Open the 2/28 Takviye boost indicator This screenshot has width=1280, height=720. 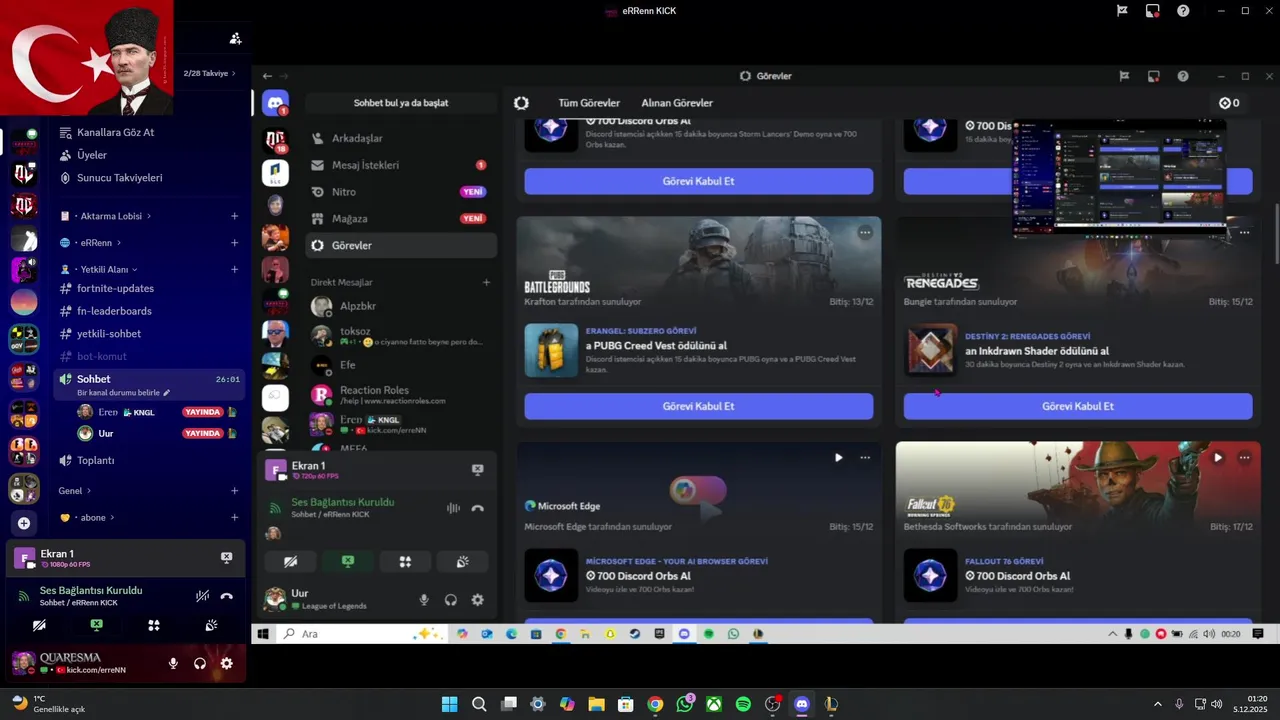point(210,73)
